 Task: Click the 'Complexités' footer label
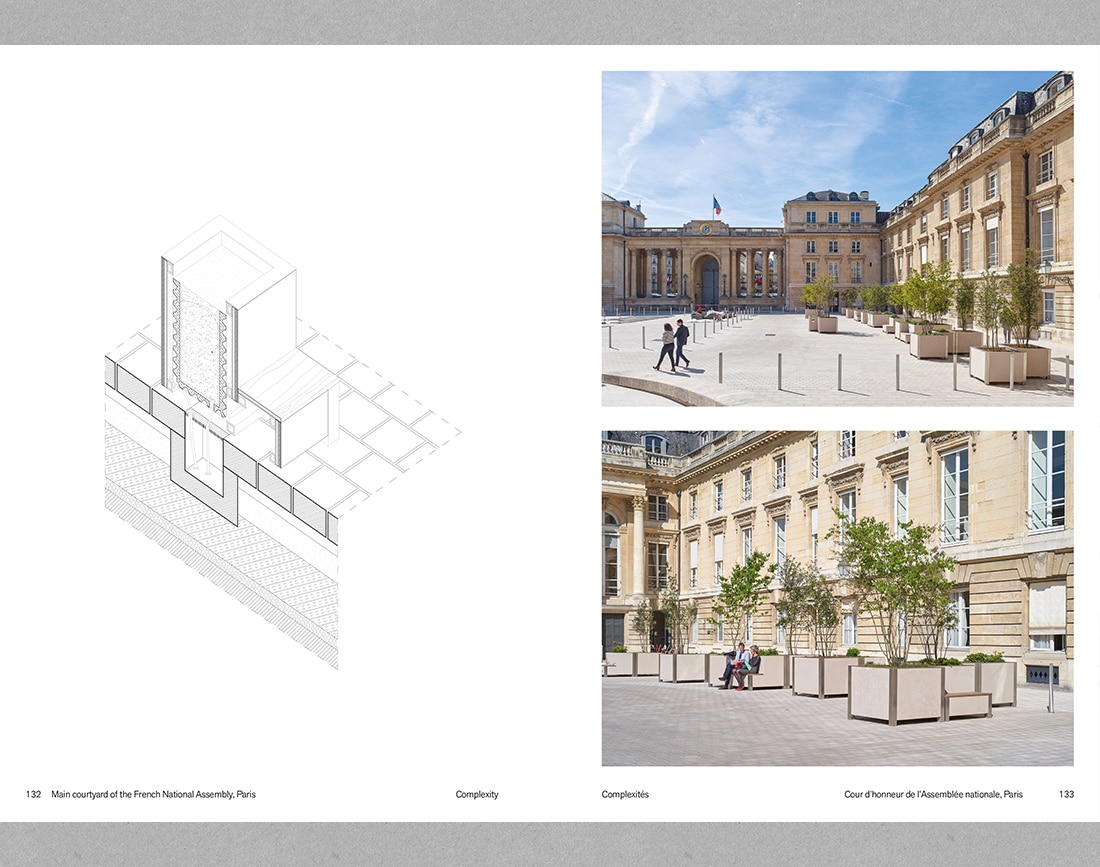(625, 794)
